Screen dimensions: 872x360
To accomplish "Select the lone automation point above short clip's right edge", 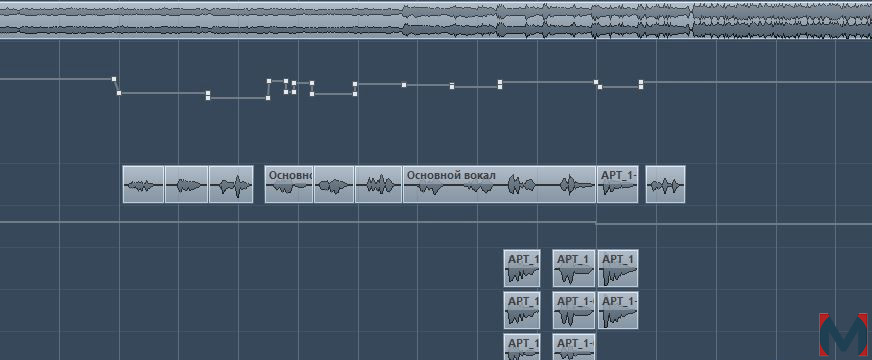I will pyautogui.click(x=404, y=85).
